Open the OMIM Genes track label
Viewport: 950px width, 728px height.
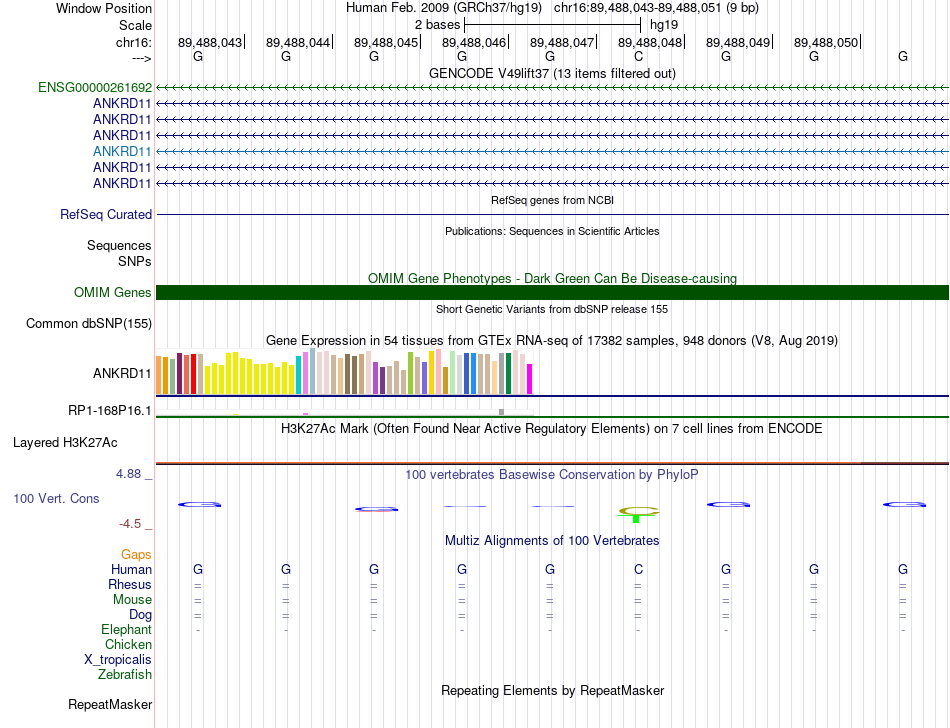click(113, 293)
